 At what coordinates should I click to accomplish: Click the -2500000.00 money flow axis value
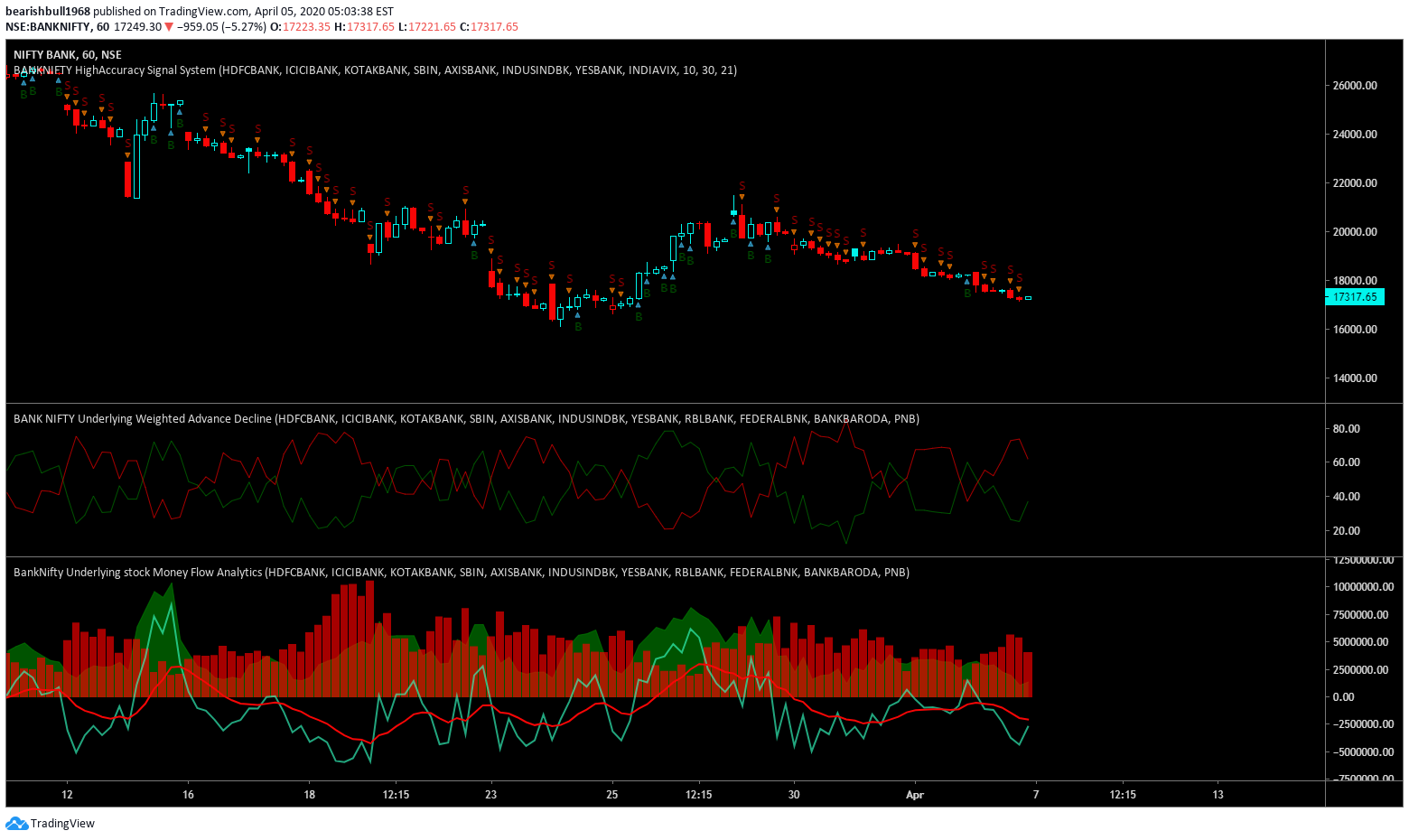click(x=1364, y=724)
